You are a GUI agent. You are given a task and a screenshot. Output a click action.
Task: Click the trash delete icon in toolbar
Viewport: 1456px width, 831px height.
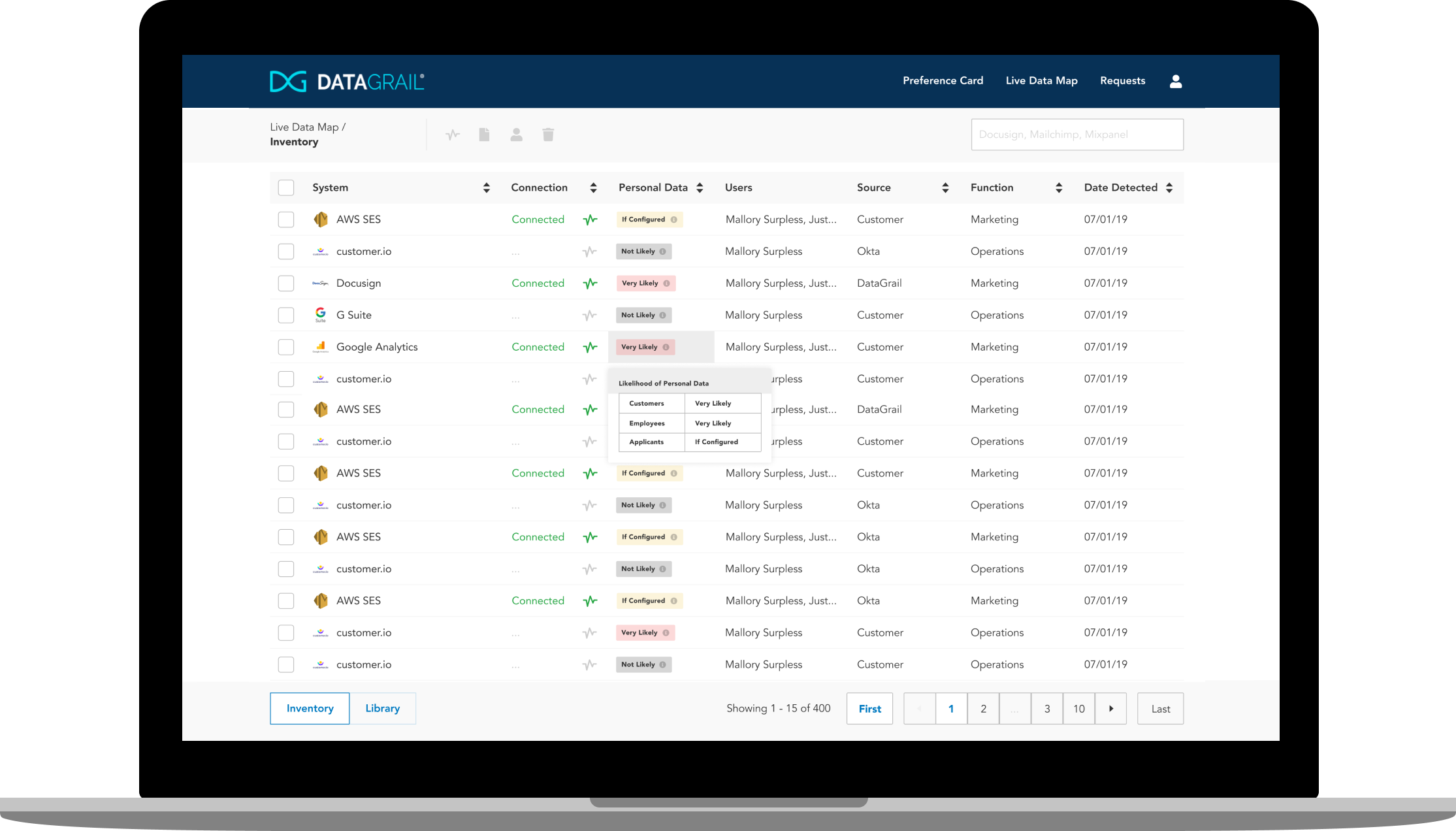coord(548,135)
